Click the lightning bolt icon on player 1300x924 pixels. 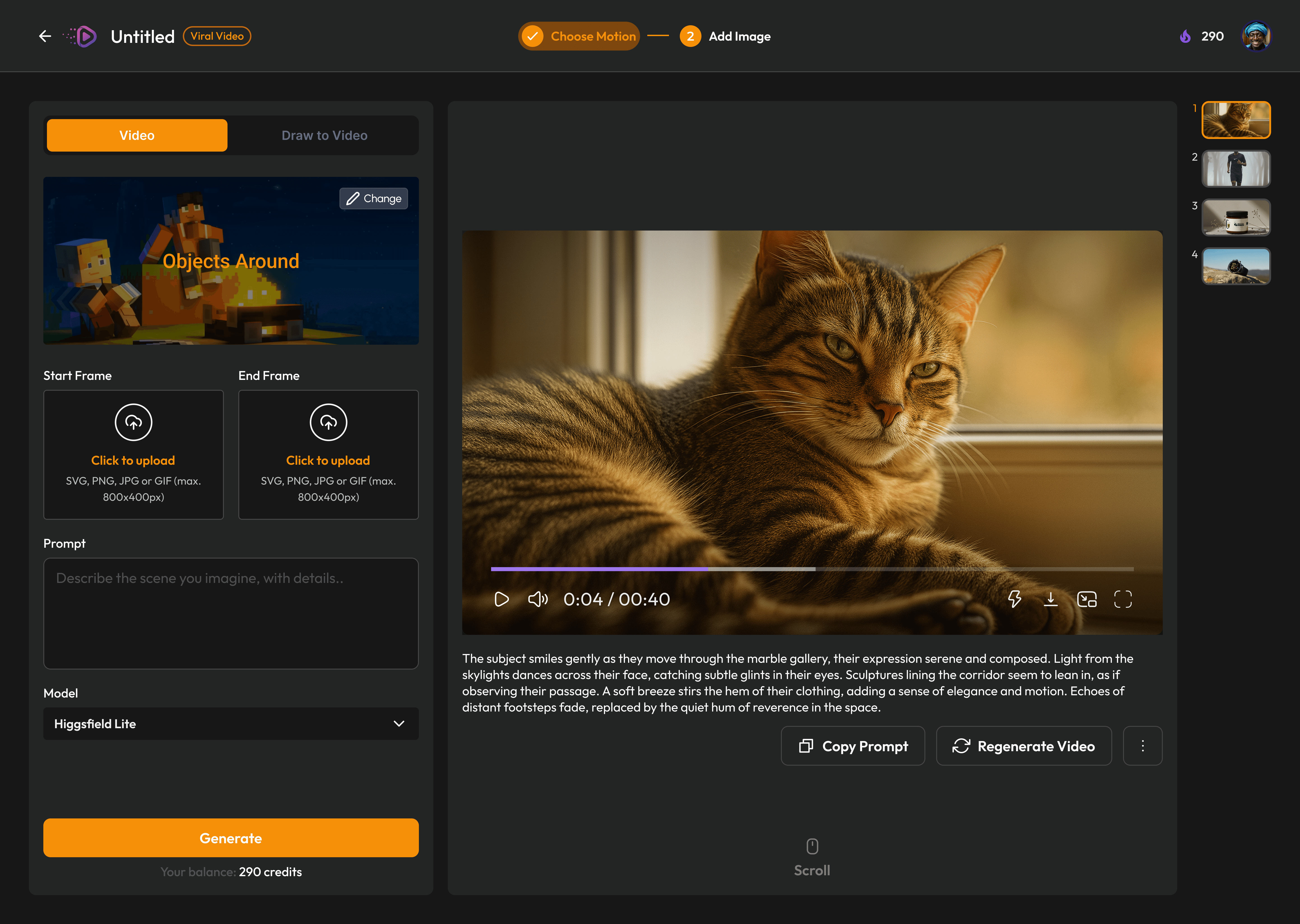pyautogui.click(x=1014, y=599)
